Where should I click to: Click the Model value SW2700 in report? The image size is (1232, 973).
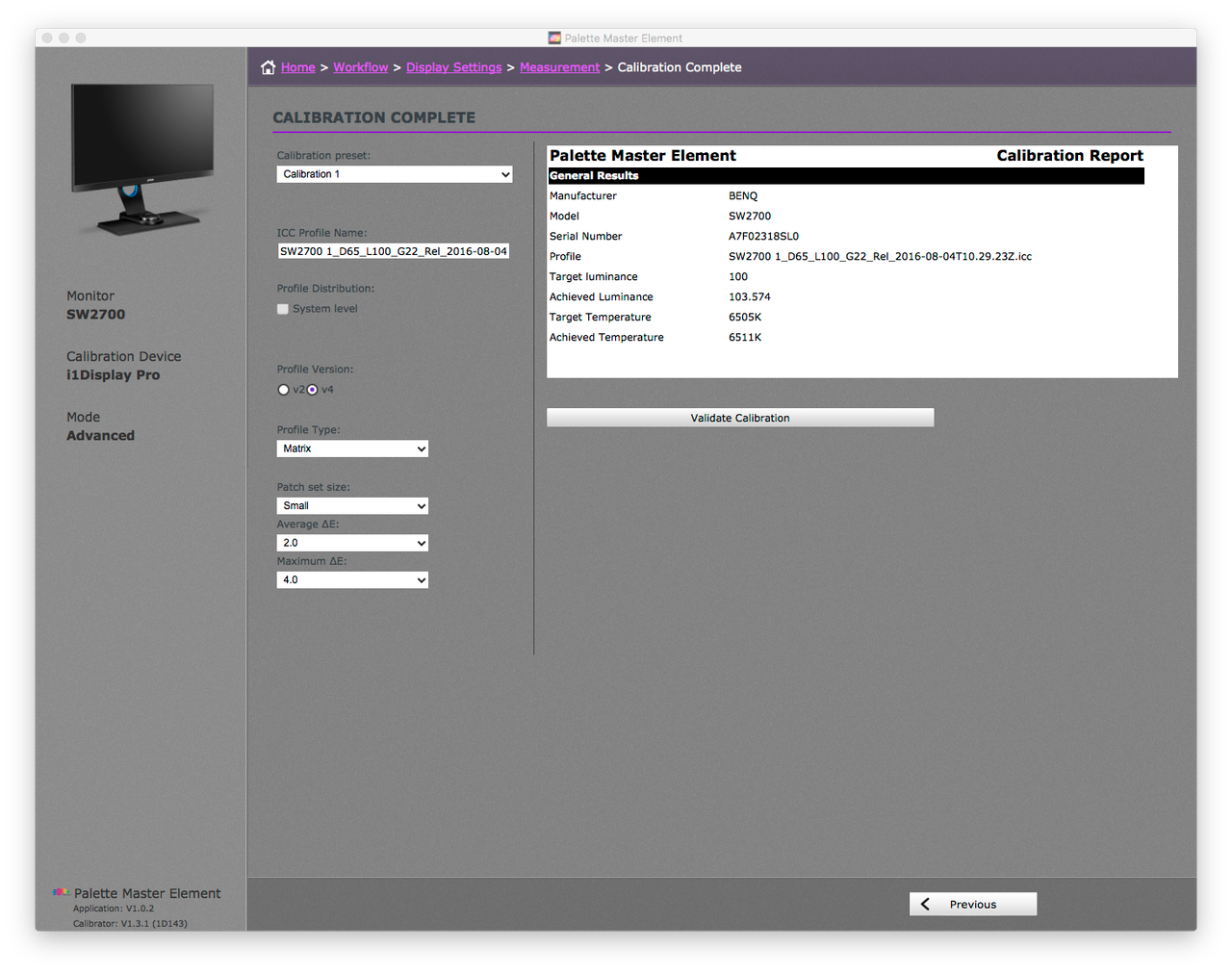point(750,217)
